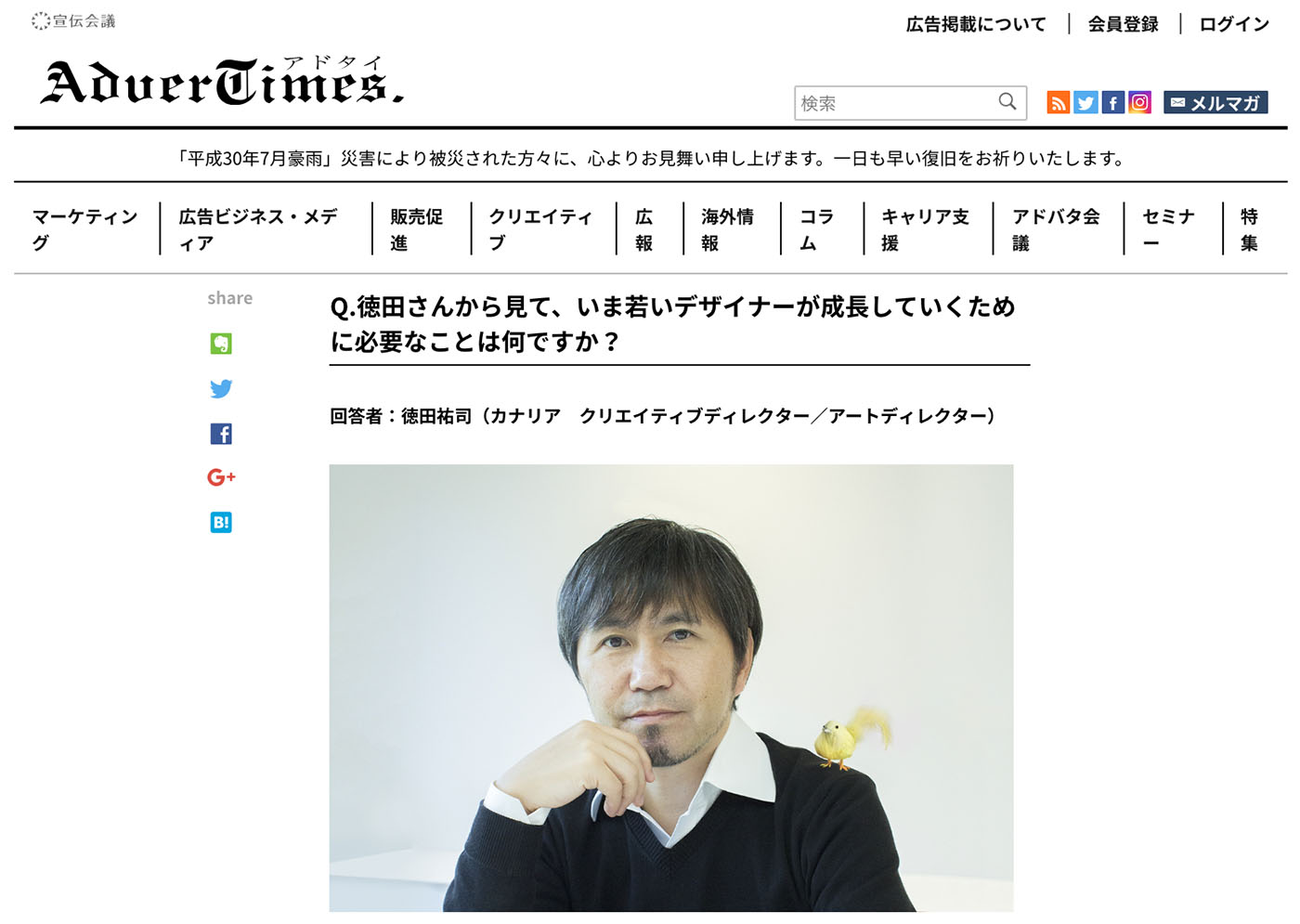This screenshot has height=924, width=1300.
Task: Open the 会員登録 link
Action: click(x=1124, y=24)
